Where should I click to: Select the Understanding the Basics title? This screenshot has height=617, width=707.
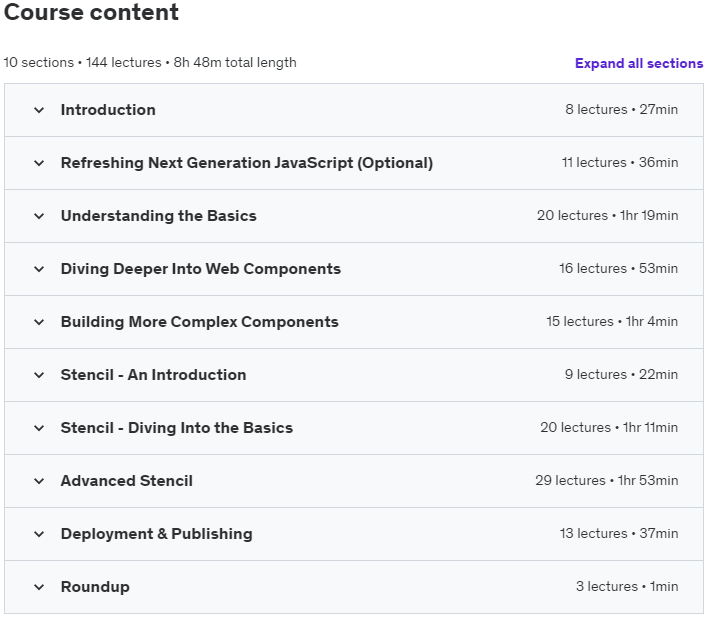(x=159, y=216)
